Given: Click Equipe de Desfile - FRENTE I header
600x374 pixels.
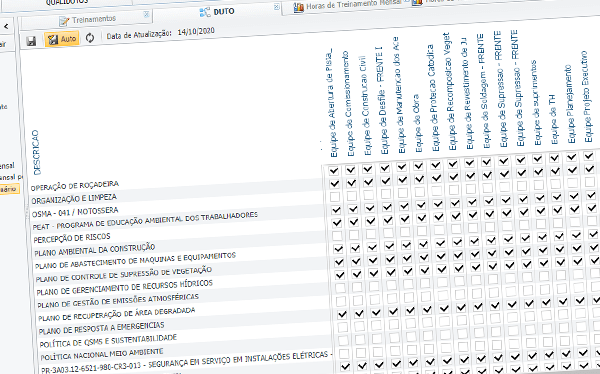Looking at the screenshot, I should tap(383, 100).
